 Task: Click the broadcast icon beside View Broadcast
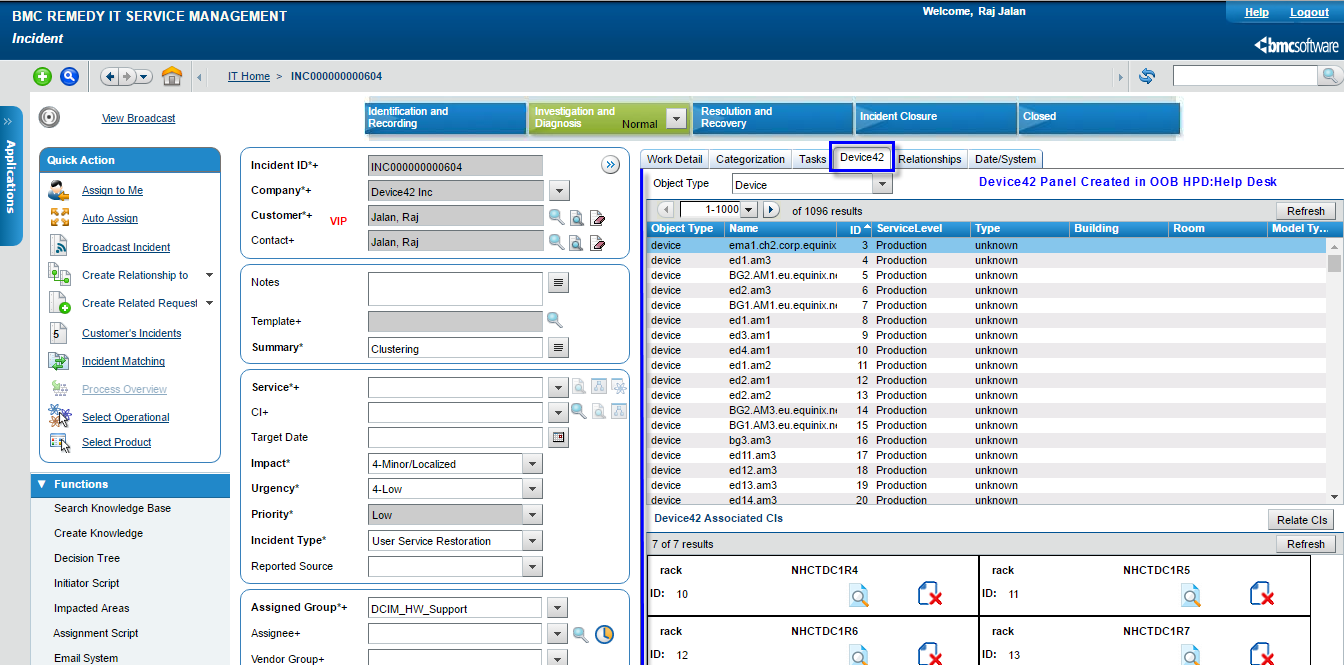[49, 117]
